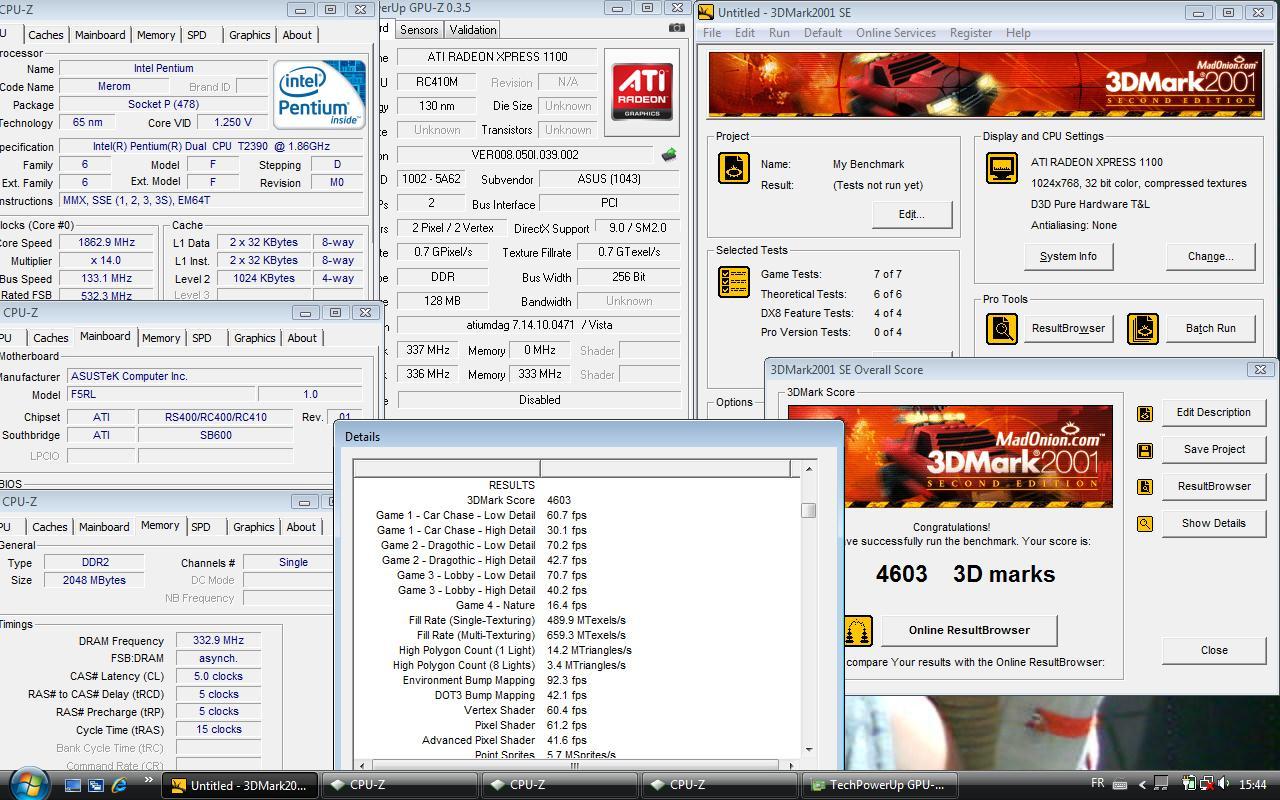The image size is (1280, 800).
Task: Open Caches tab in the Memory CPU-Z window
Action: (50, 527)
